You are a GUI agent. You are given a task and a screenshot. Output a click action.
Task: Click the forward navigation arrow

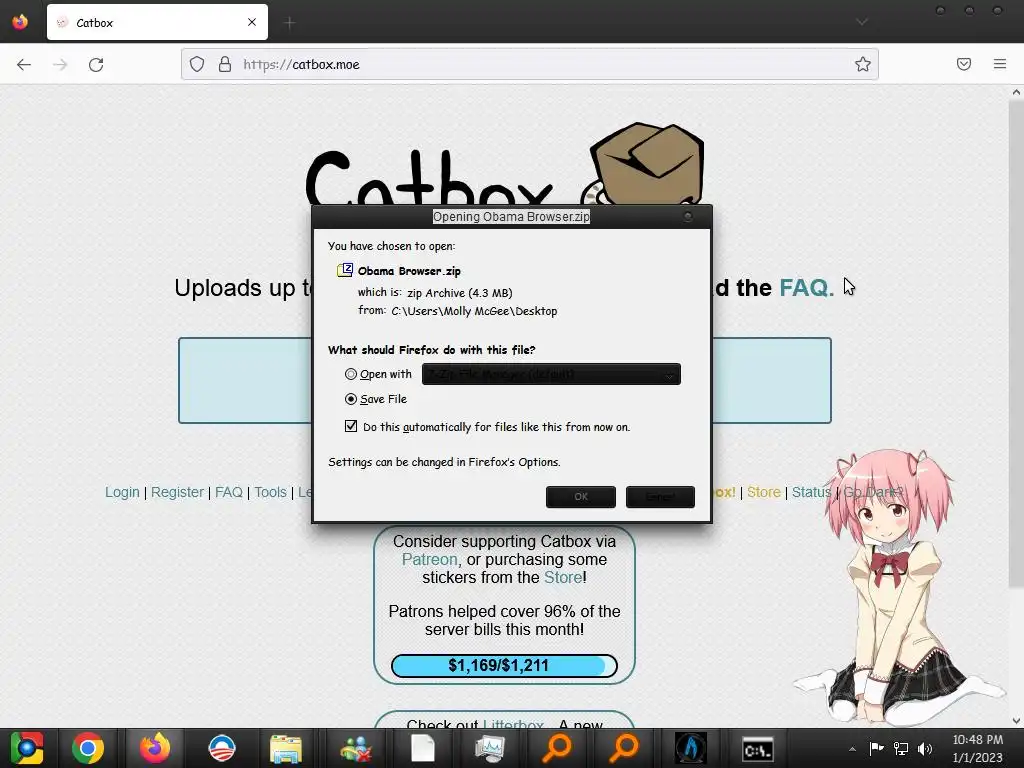click(60, 64)
